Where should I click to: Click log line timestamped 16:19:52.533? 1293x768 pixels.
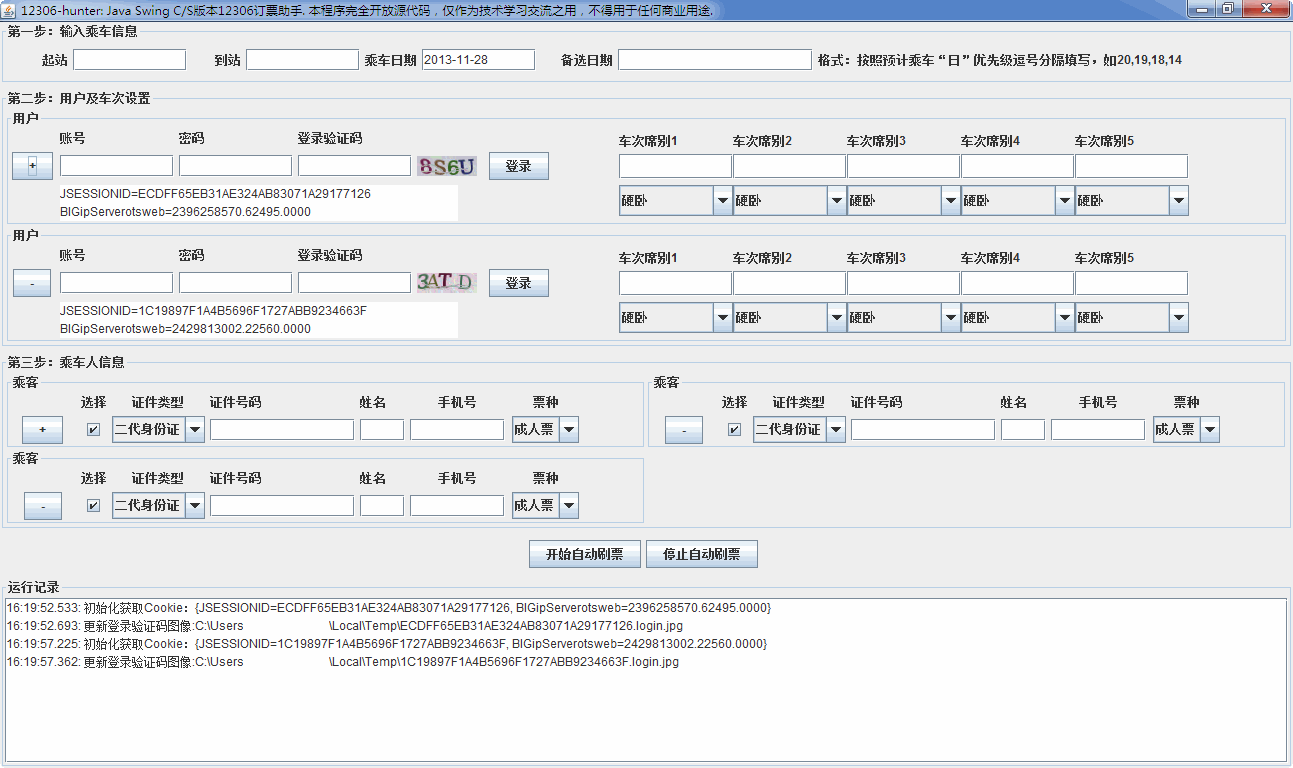tap(389, 608)
